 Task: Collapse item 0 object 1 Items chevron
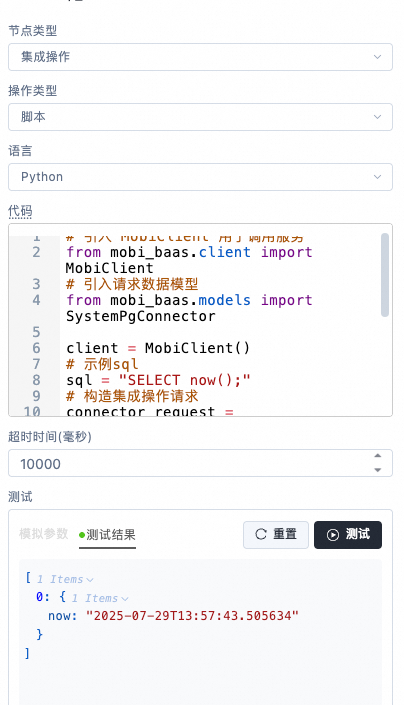[x=125, y=599]
